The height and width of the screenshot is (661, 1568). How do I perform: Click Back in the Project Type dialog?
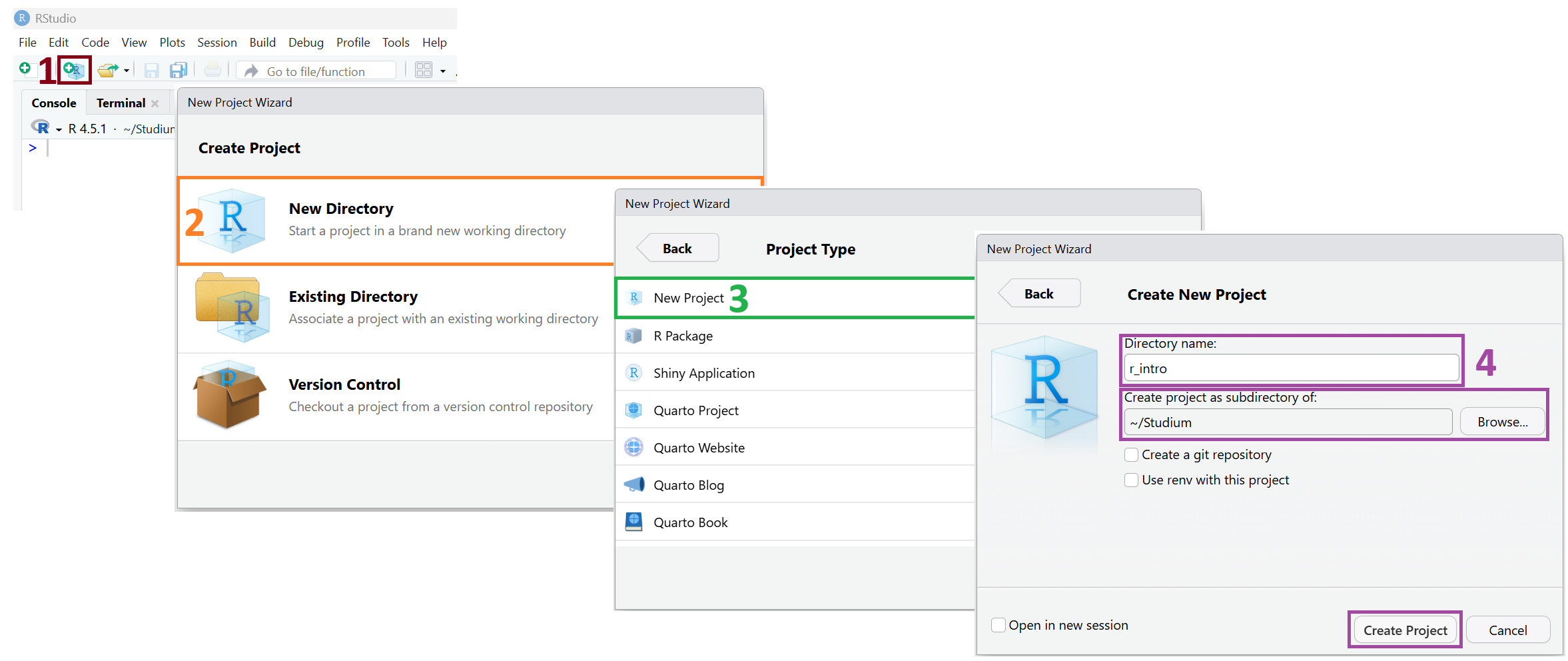677,249
